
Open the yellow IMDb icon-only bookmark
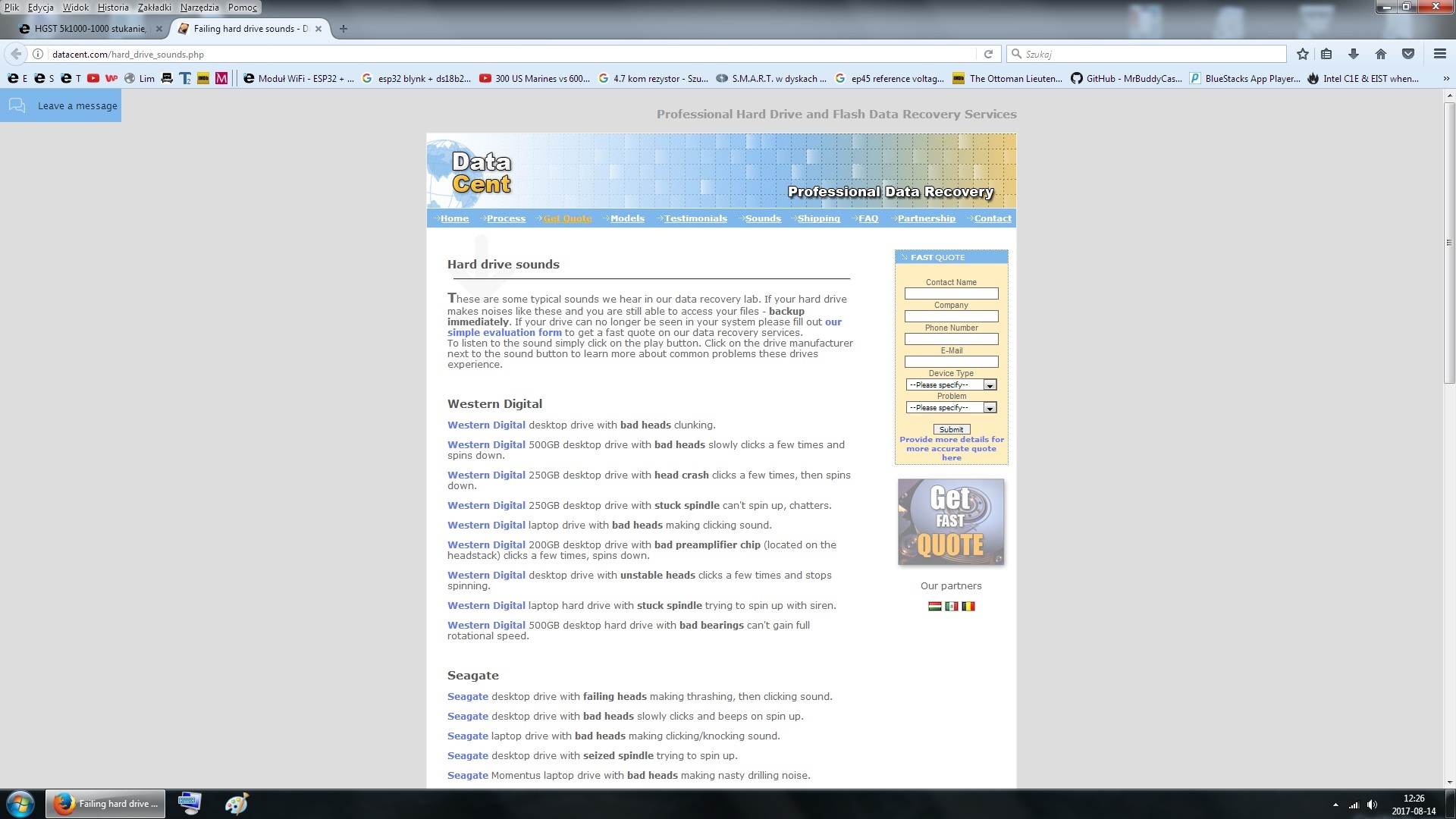tap(203, 78)
